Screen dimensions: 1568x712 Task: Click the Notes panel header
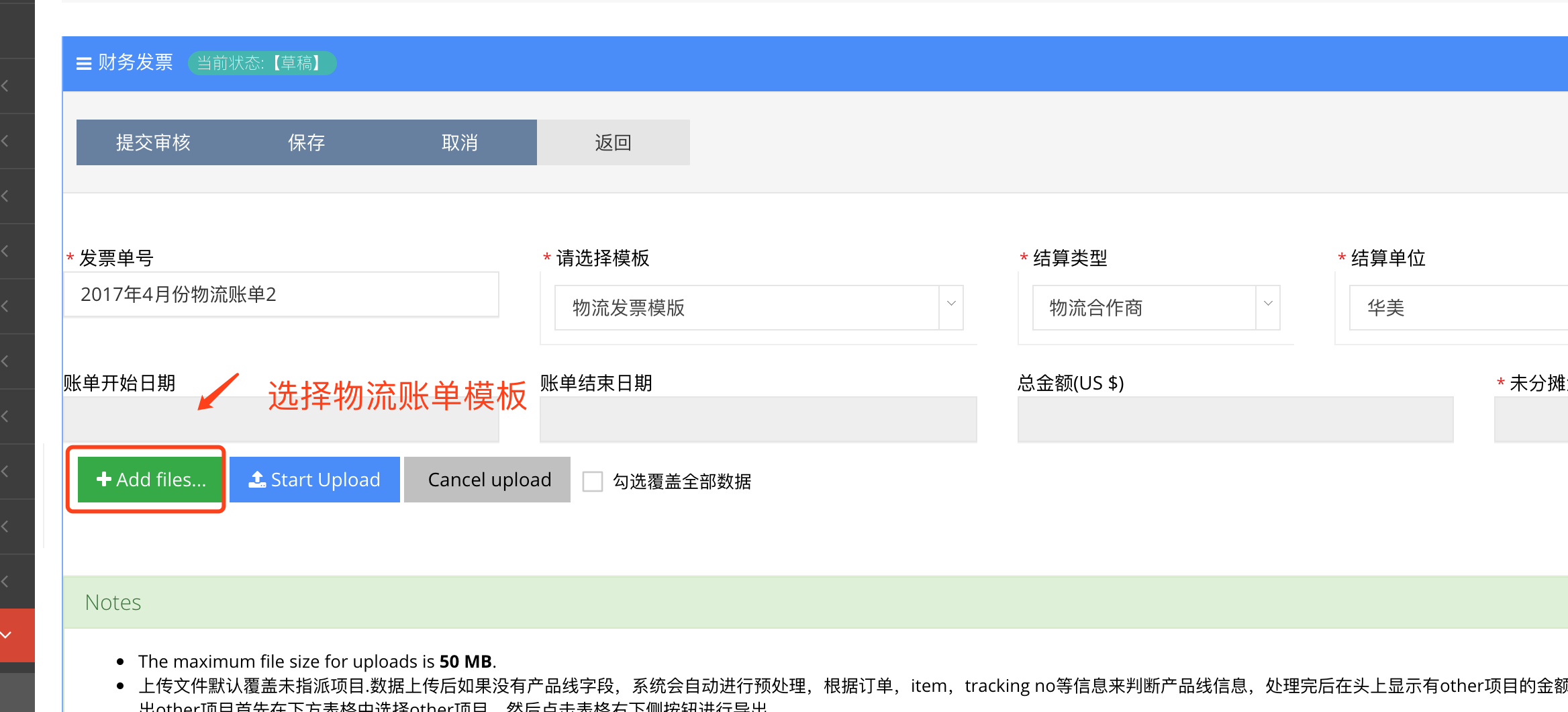(816, 603)
